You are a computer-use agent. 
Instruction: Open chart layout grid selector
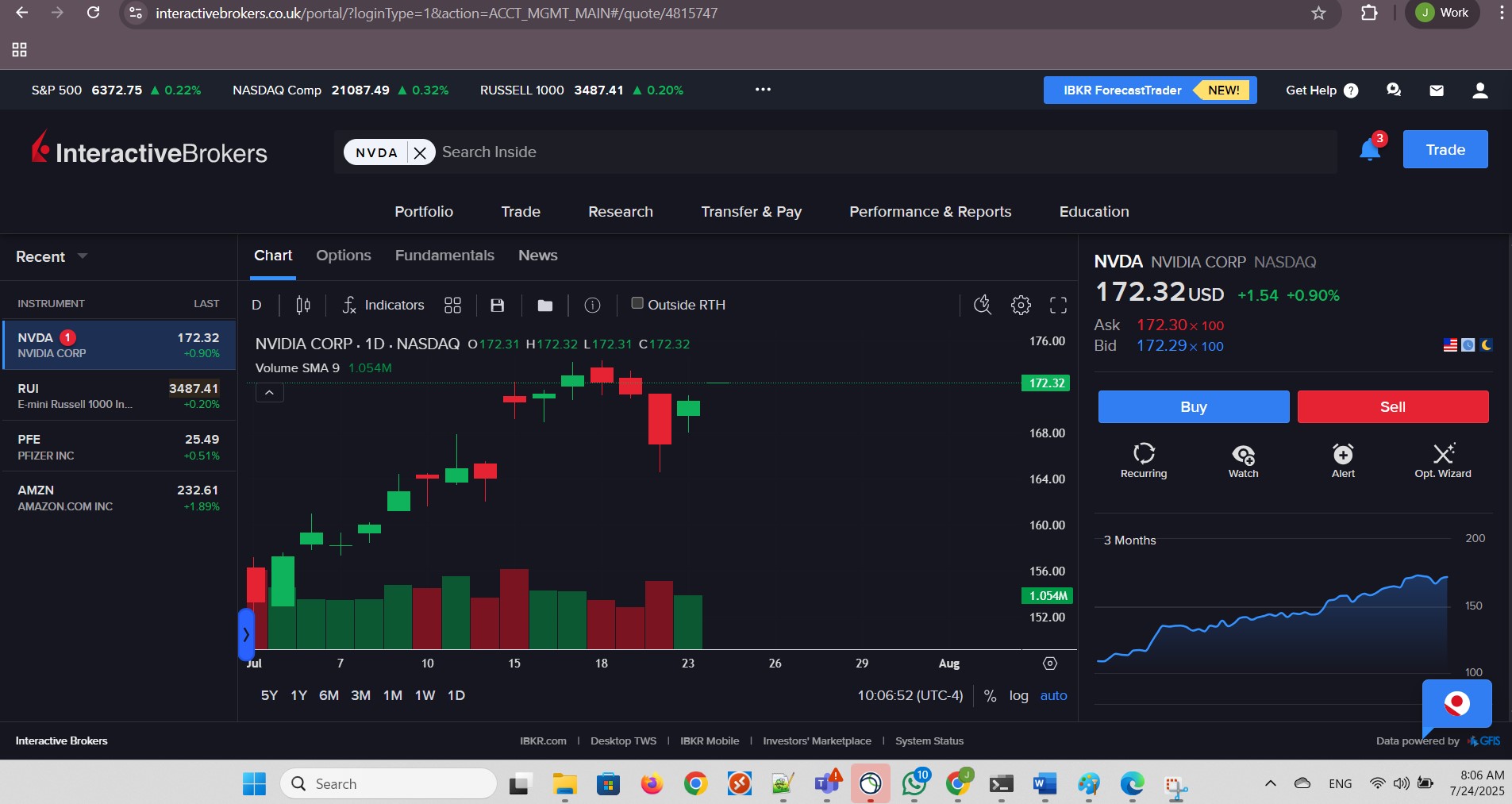point(452,305)
